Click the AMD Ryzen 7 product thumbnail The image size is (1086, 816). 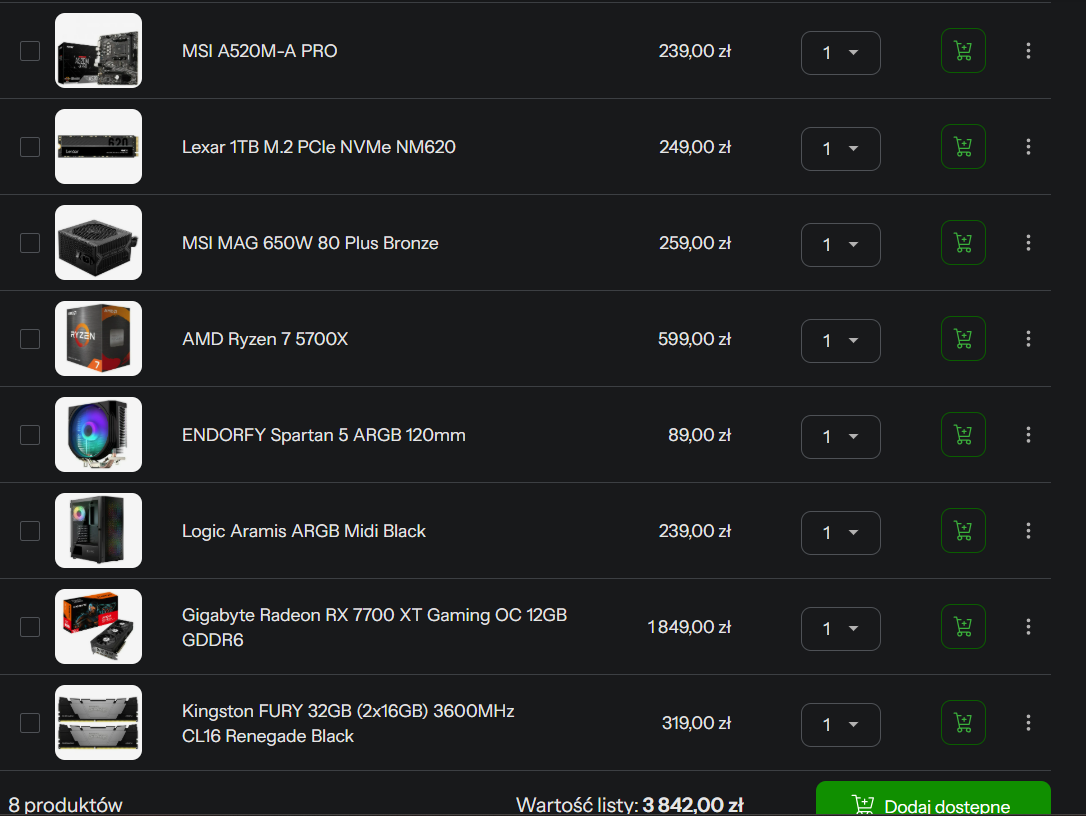coord(98,339)
